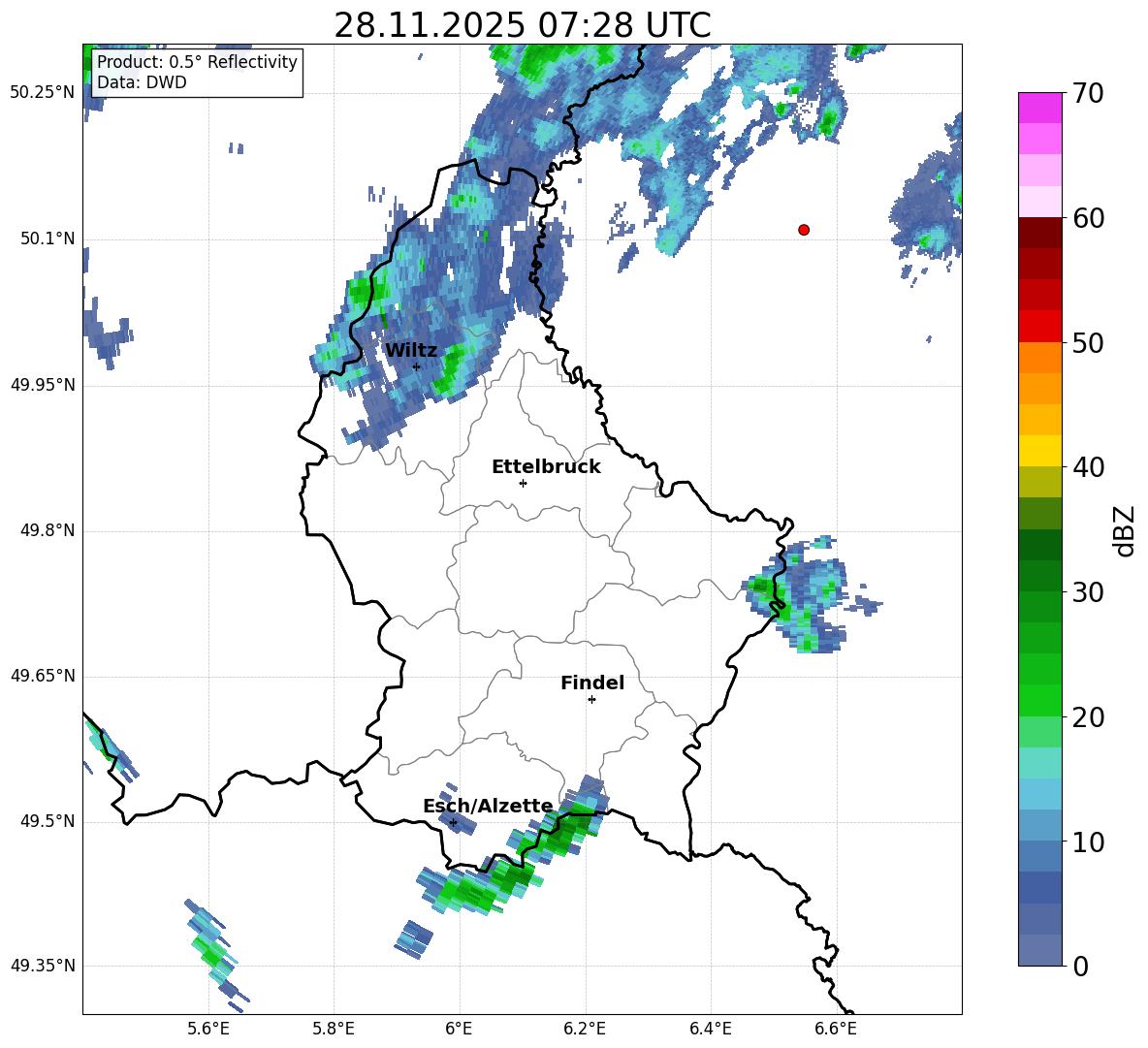This screenshot has width=1148, height=1048.
Task: Click the 6°E longitude label
Action: pos(459,1029)
